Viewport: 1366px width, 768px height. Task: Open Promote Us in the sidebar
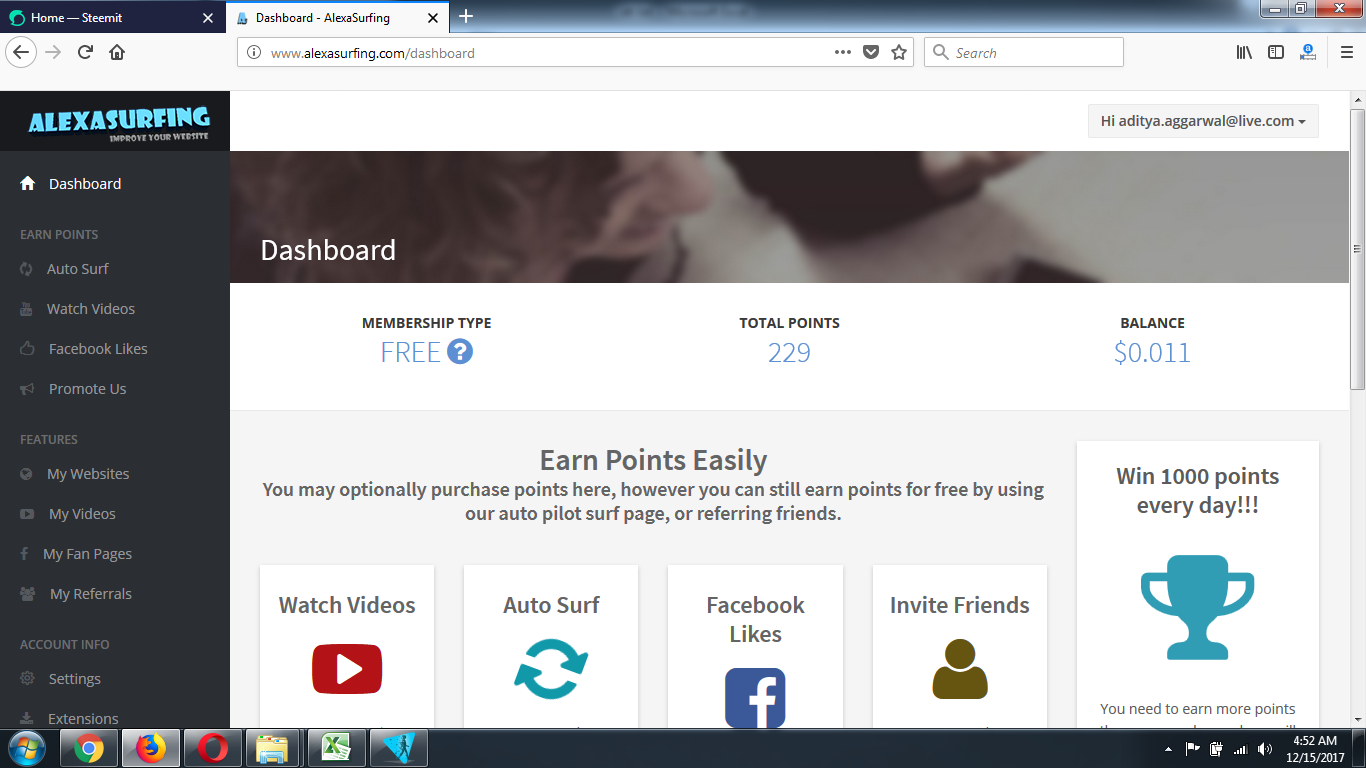pyautogui.click(x=88, y=389)
